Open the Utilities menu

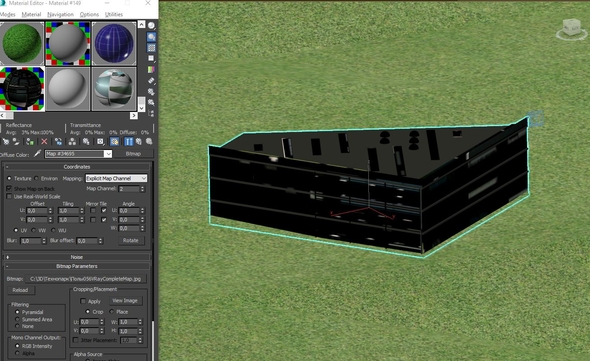[114, 14]
